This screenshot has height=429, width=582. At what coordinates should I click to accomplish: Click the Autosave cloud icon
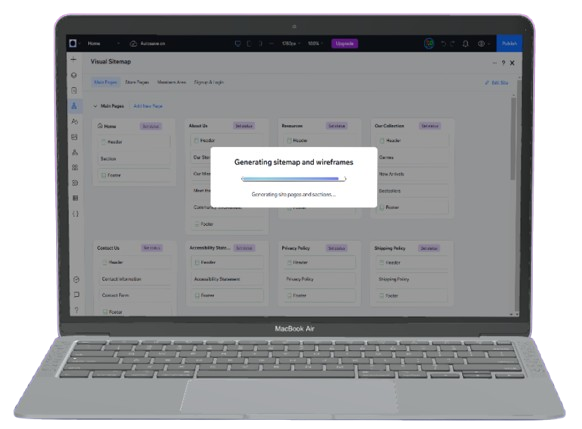tap(133, 43)
